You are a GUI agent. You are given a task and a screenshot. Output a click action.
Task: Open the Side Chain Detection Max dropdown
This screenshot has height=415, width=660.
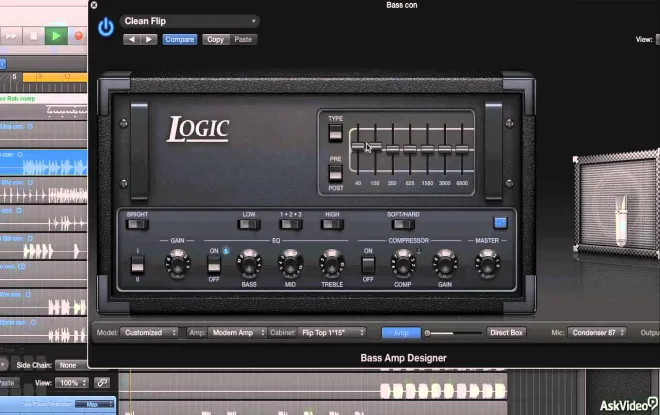point(94,404)
